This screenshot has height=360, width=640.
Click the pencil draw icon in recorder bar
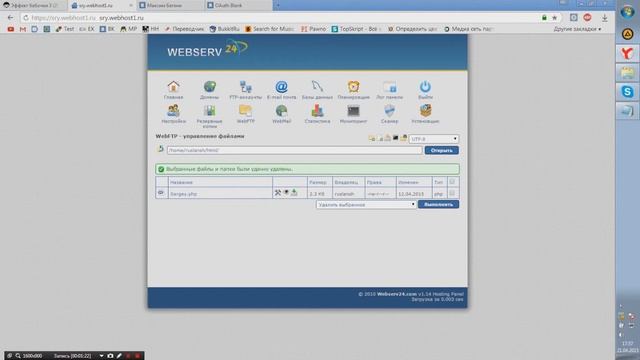[119, 356]
